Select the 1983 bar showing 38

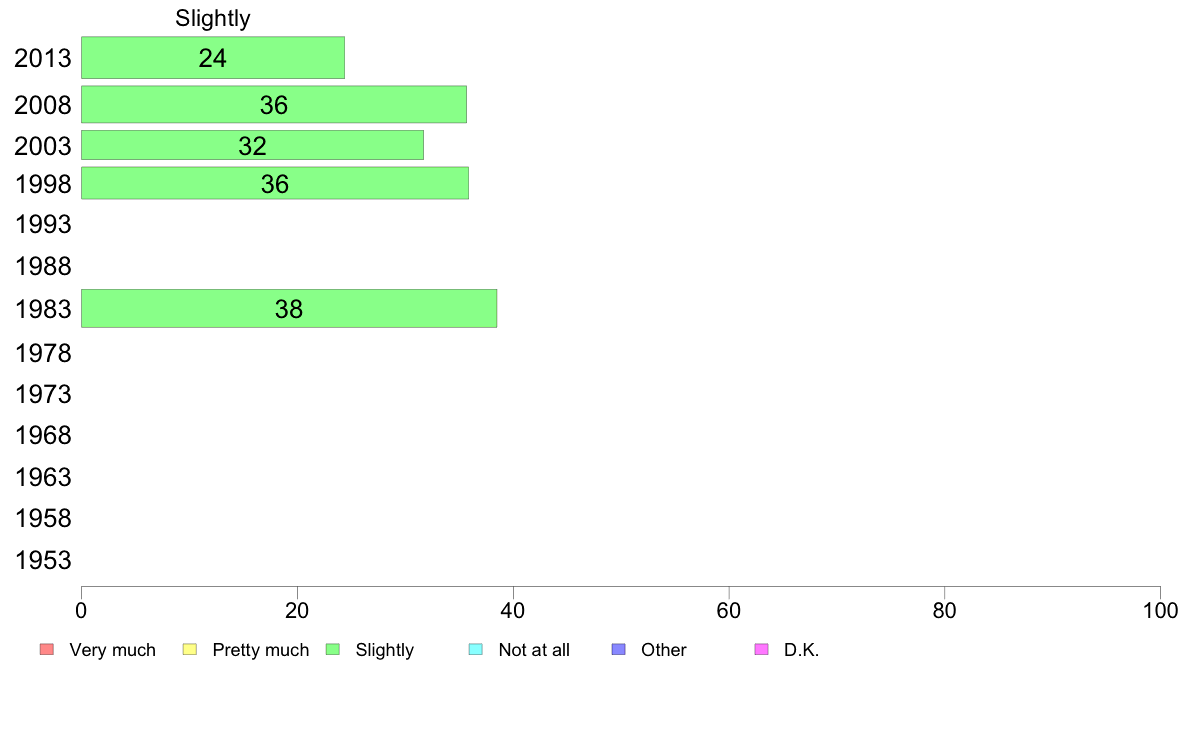289,308
